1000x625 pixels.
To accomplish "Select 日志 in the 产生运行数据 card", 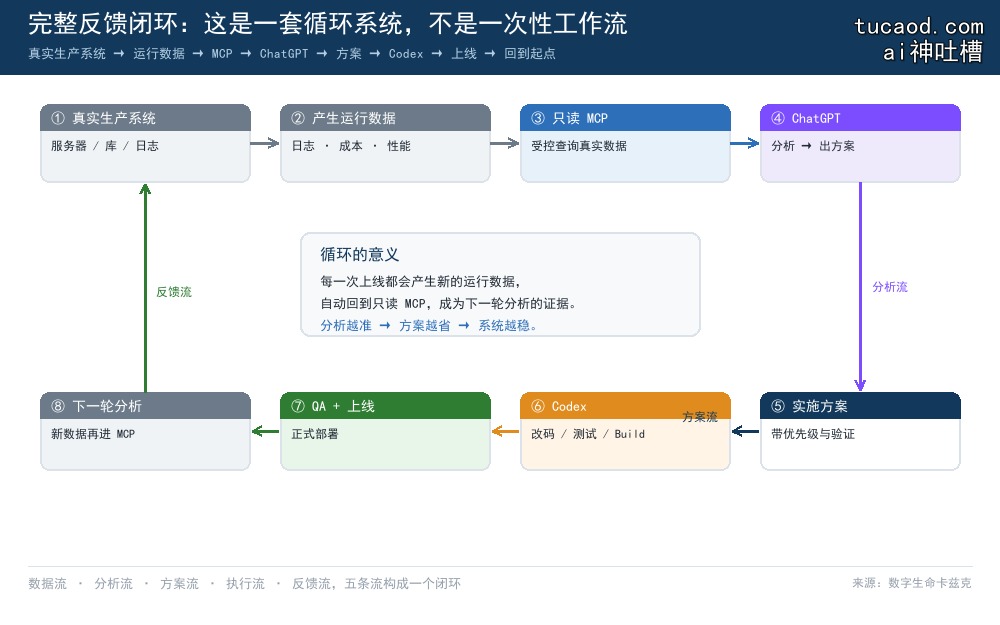I will click(x=303, y=146).
